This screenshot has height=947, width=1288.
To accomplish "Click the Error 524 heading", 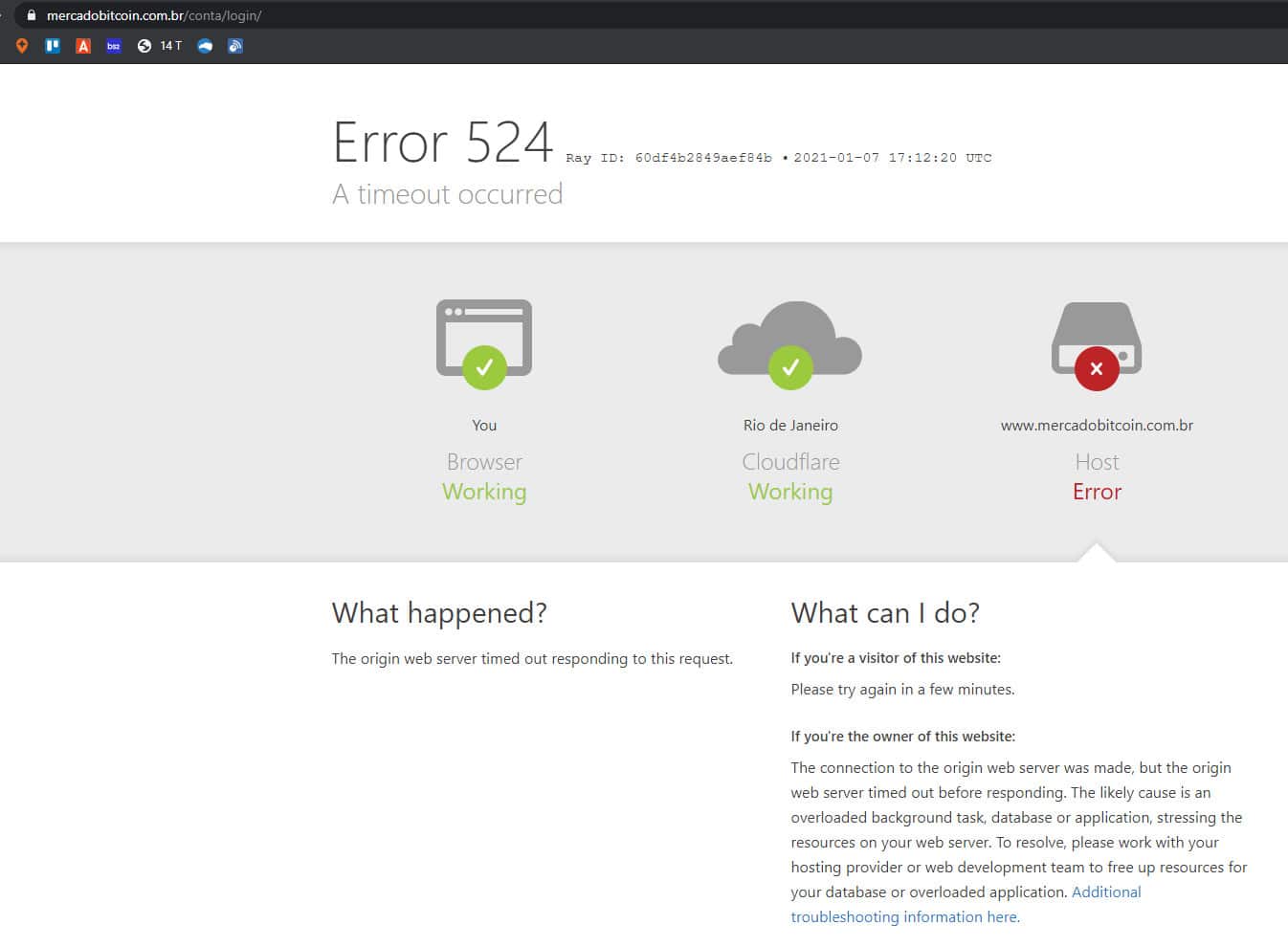I will 443,143.
